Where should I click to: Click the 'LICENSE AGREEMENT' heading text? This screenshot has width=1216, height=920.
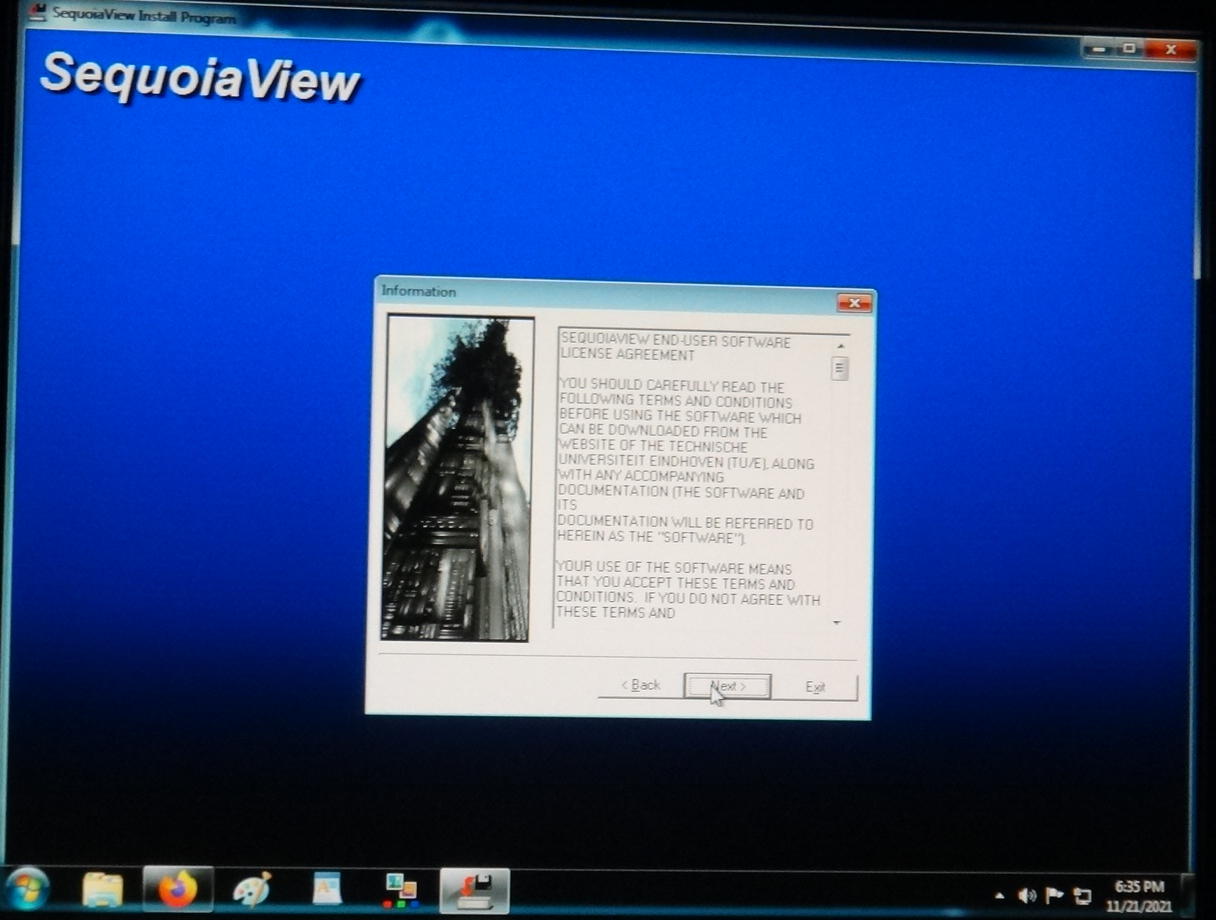[627, 355]
